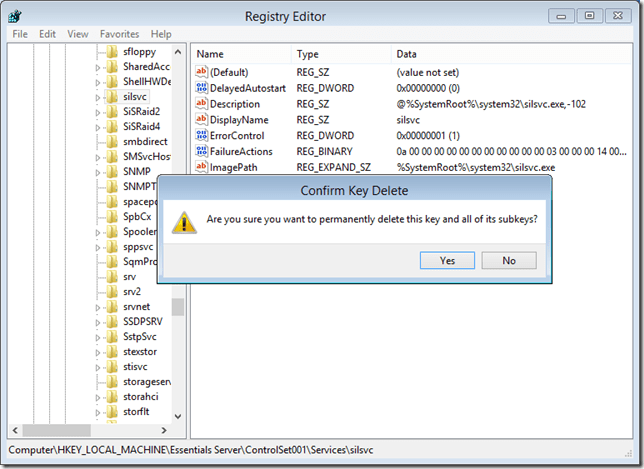Open the File menu
644x469 pixels.
click(x=20, y=34)
